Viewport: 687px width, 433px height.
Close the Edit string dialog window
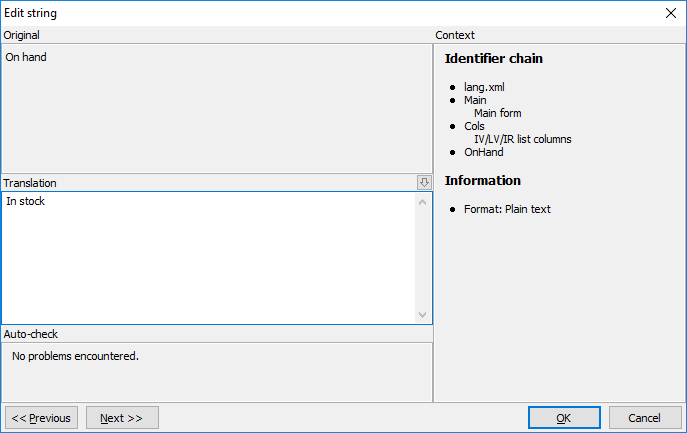pyautogui.click(x=671, y=13)
